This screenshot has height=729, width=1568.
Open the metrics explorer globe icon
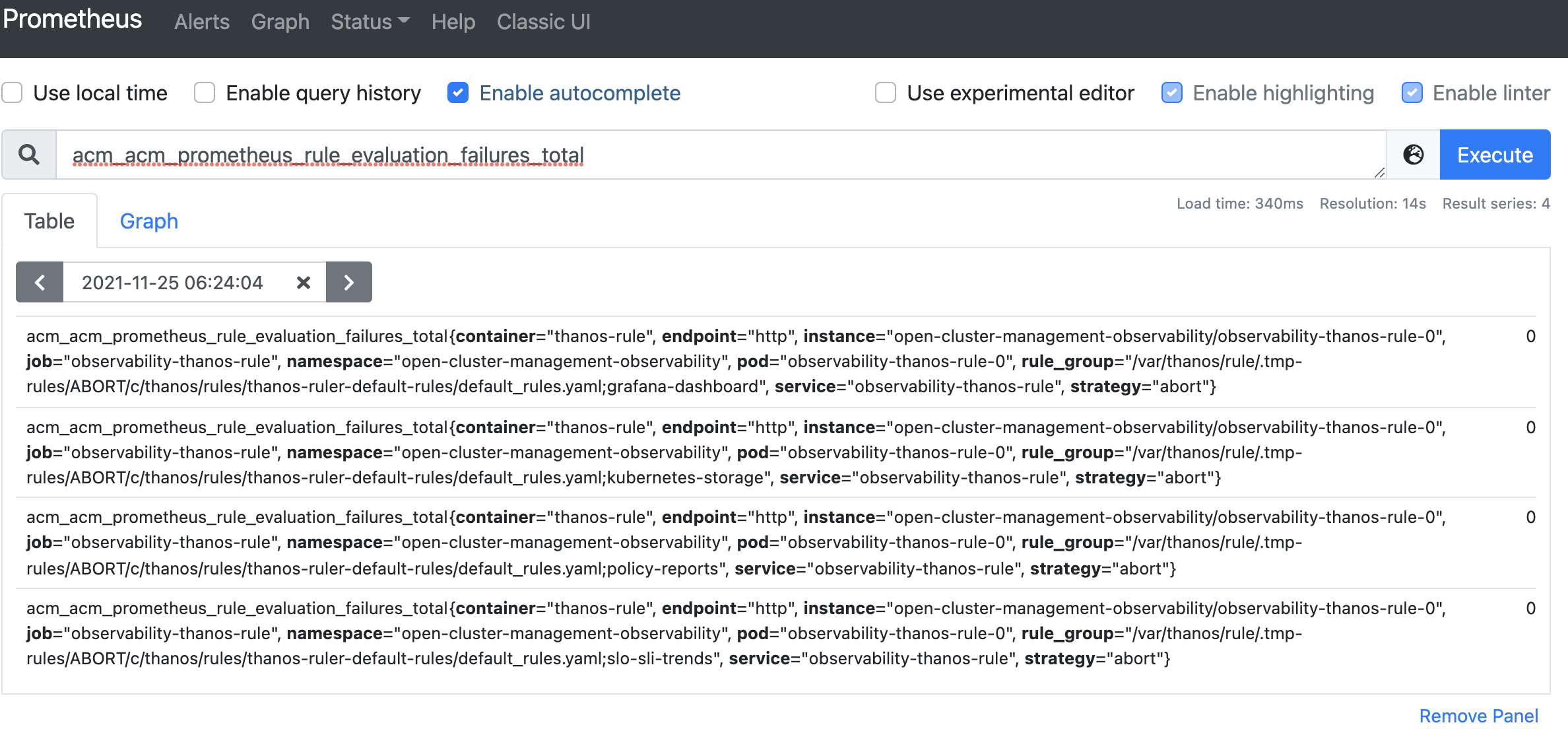tap(1412, 155)
